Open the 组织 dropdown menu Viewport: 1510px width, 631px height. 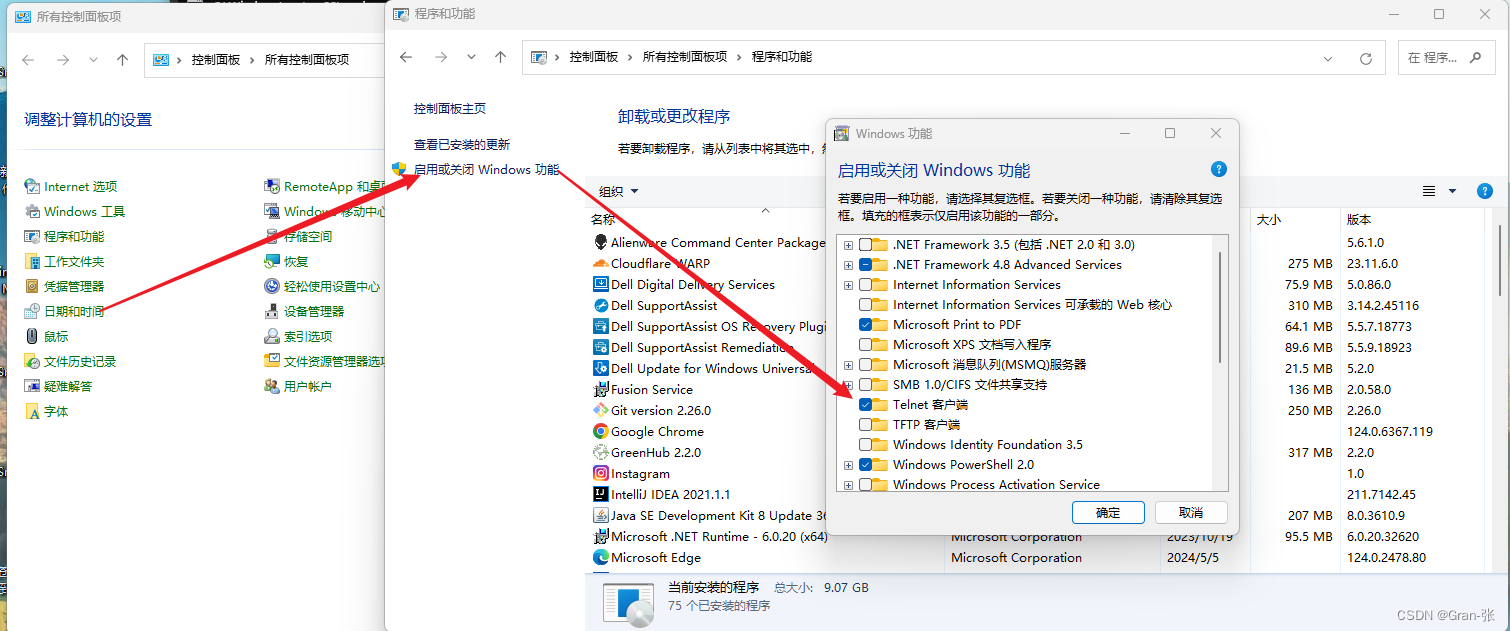click(x=618, y=191)
